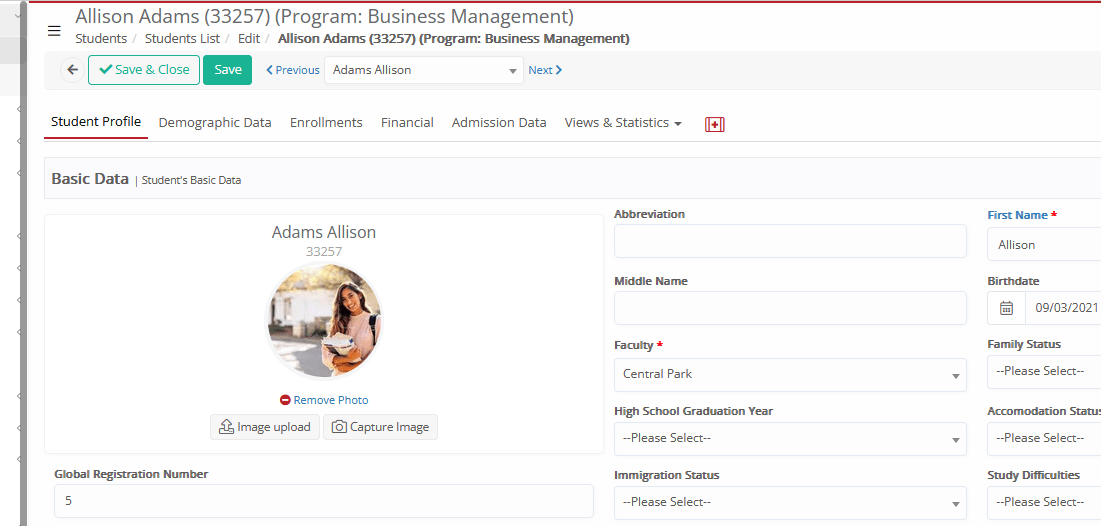Expand Views & Statistics menu
Screen dimensions: 1101x526
[623, 123]
